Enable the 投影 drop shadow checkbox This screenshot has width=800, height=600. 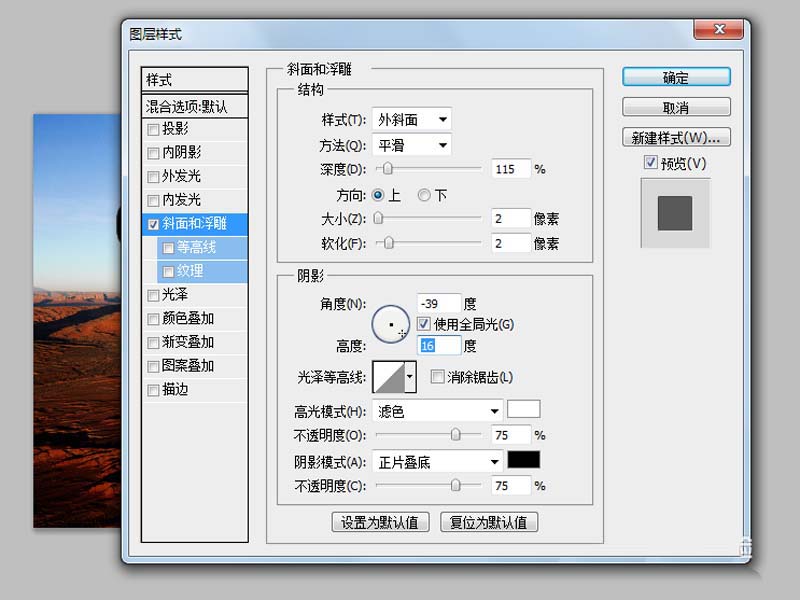tap(153, 130)
